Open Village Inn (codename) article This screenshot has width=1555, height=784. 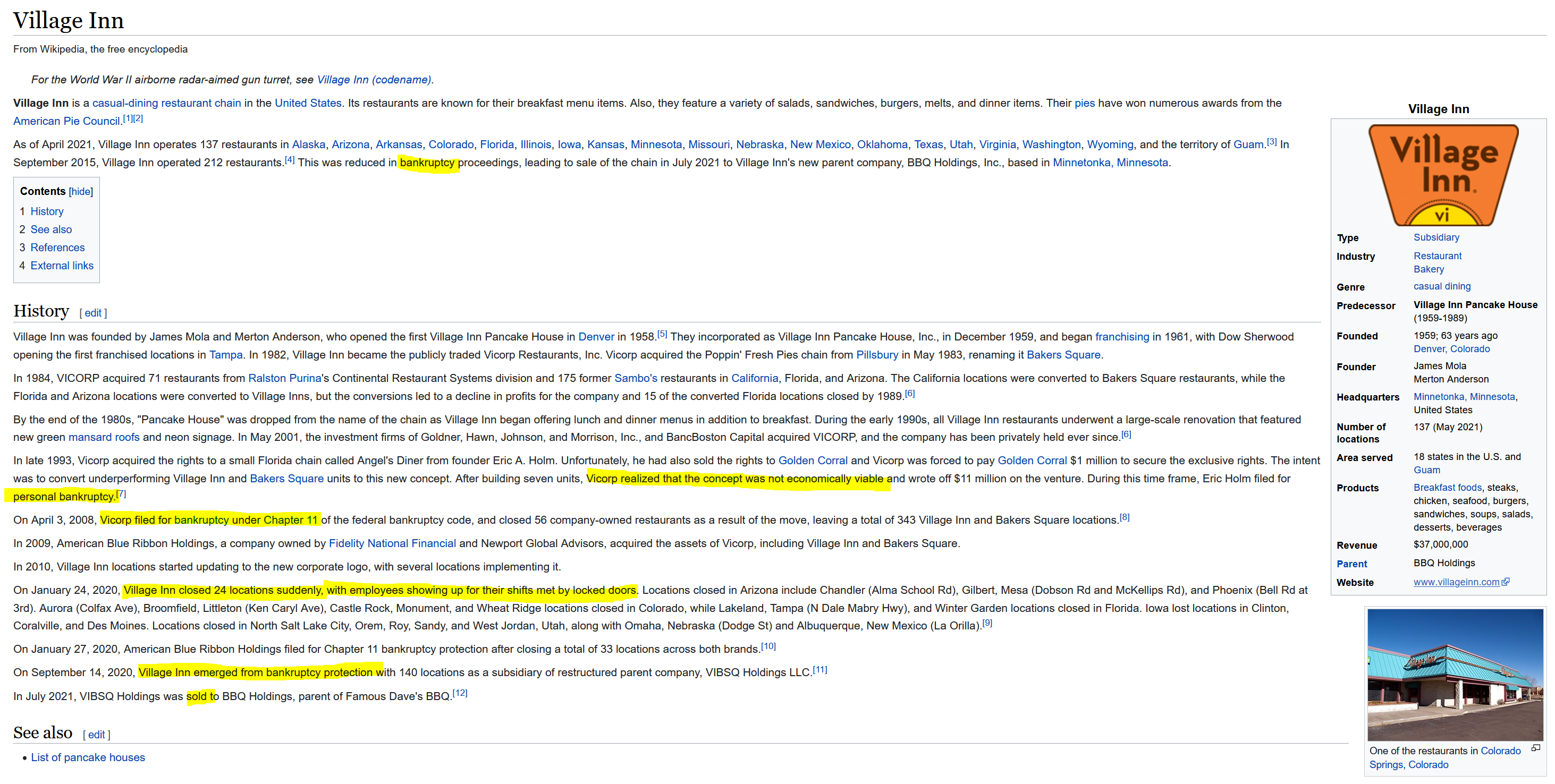374,80
